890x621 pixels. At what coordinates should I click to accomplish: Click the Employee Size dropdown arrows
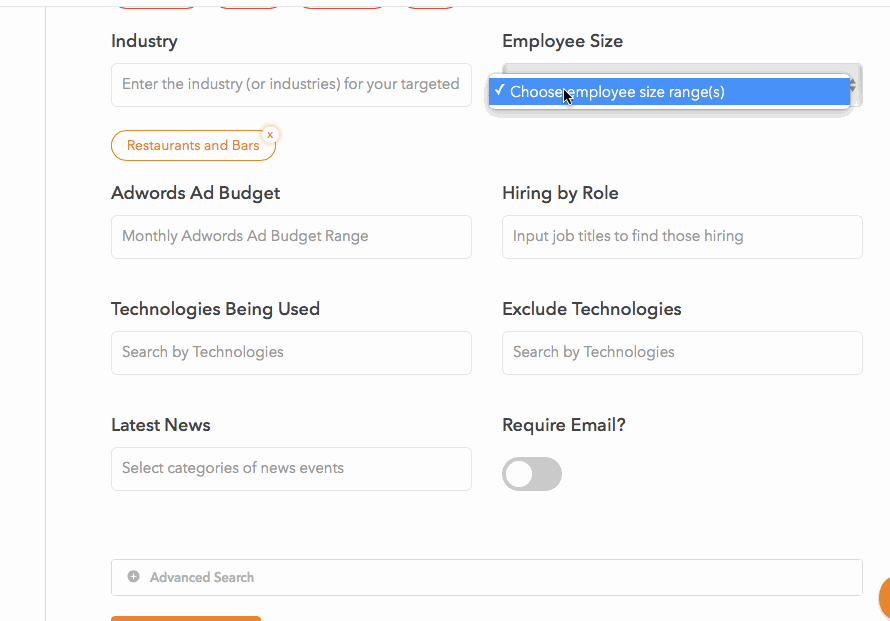coord(853,86)
